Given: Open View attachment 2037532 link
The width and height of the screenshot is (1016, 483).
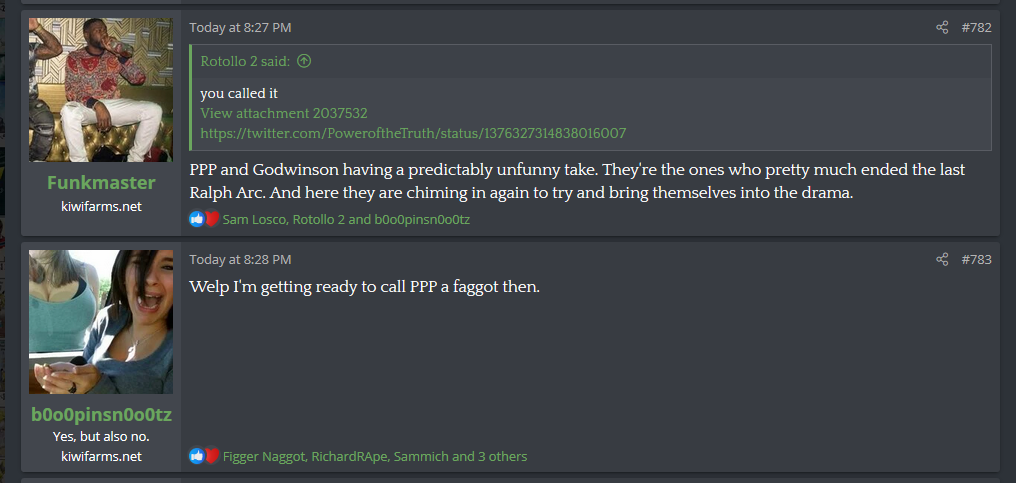Looking at the screenshot, I should click(x=284, y=113).
